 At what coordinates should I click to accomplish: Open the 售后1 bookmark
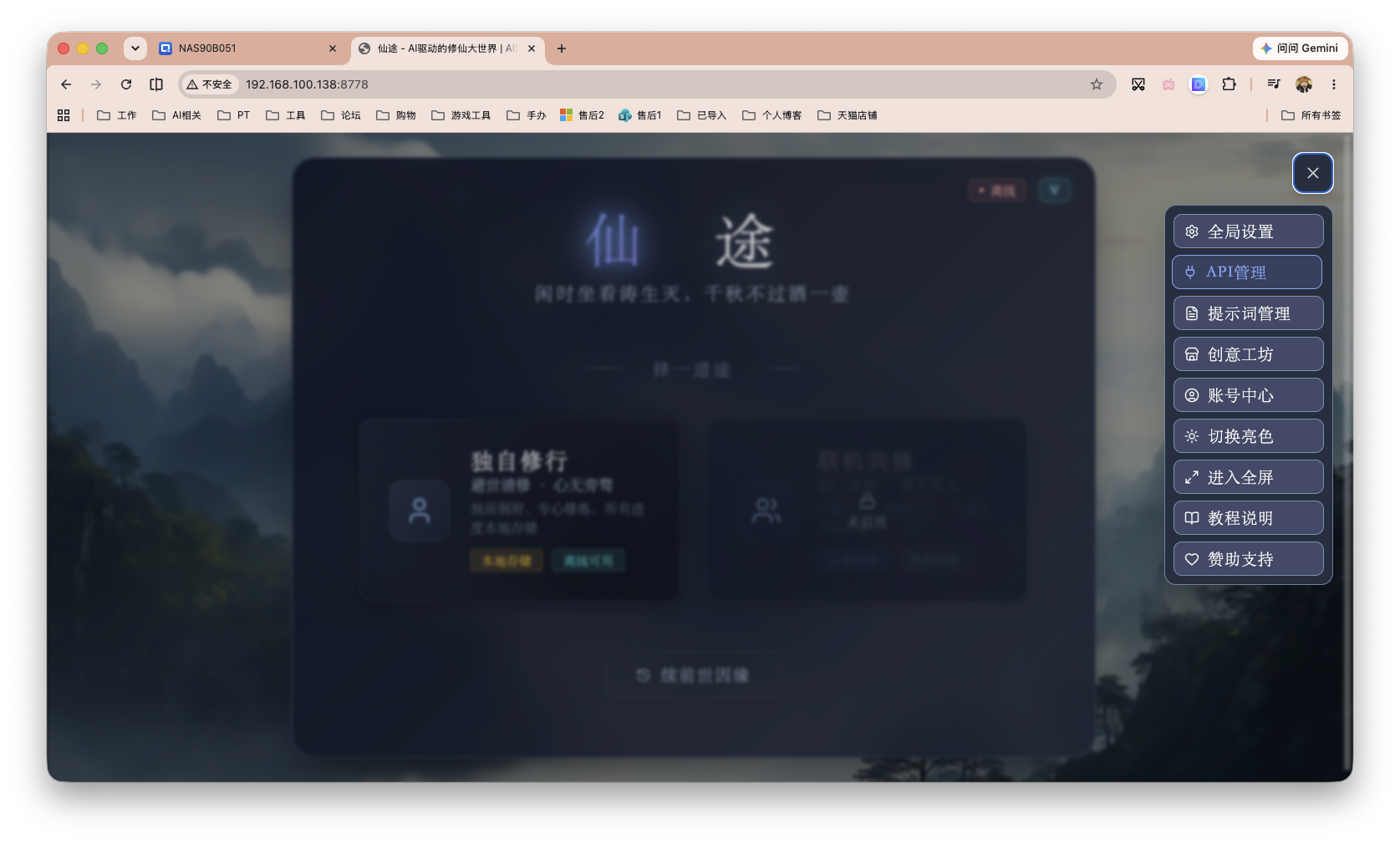pos(639,115)
